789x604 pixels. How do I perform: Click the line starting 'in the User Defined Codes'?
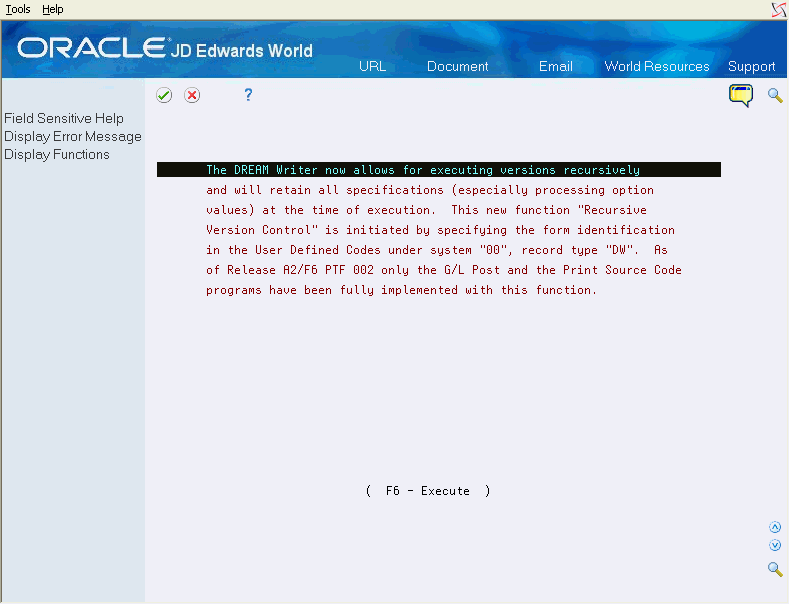click(437, 250)
